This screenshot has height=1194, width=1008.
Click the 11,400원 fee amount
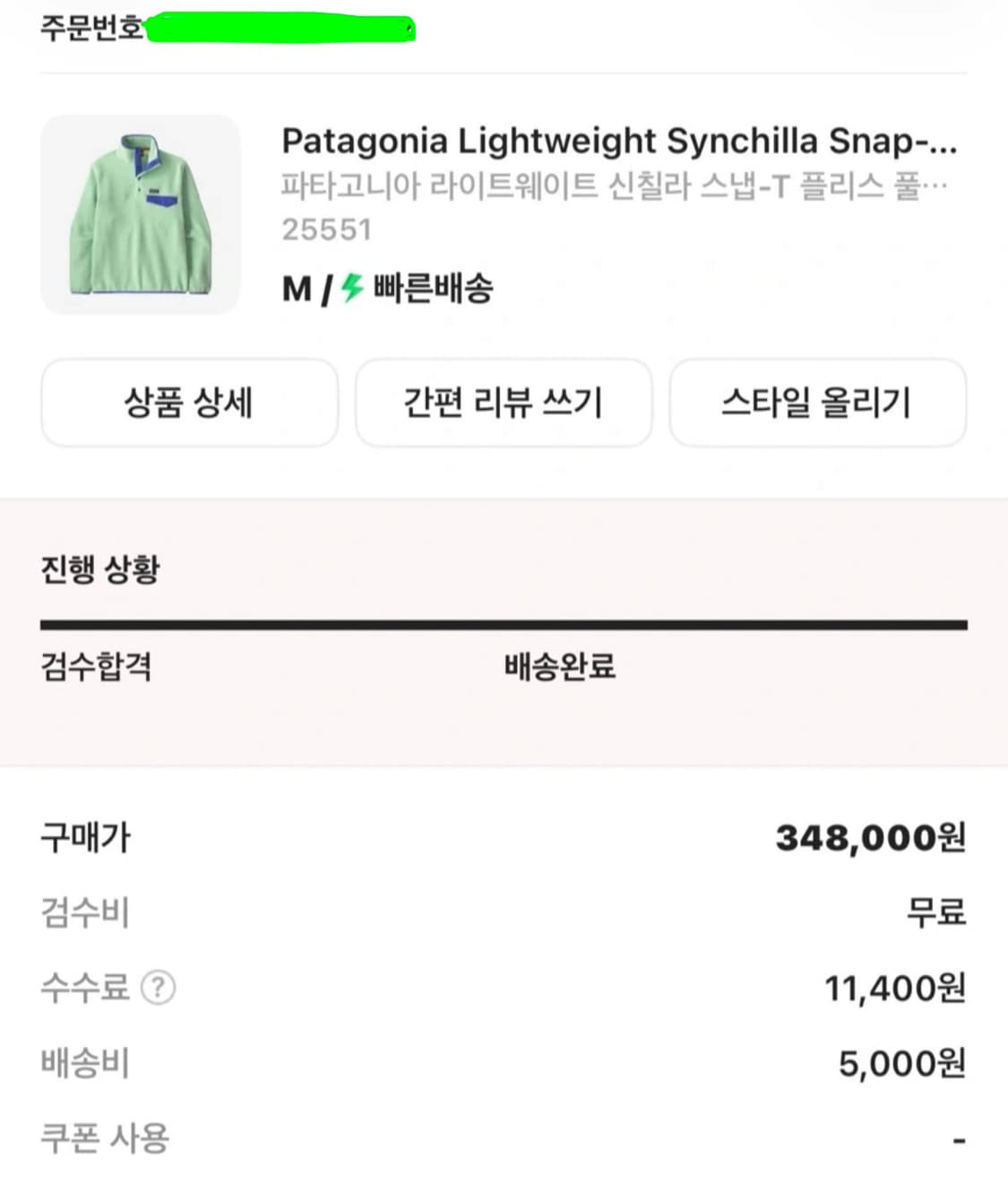[x=894, y=988]
